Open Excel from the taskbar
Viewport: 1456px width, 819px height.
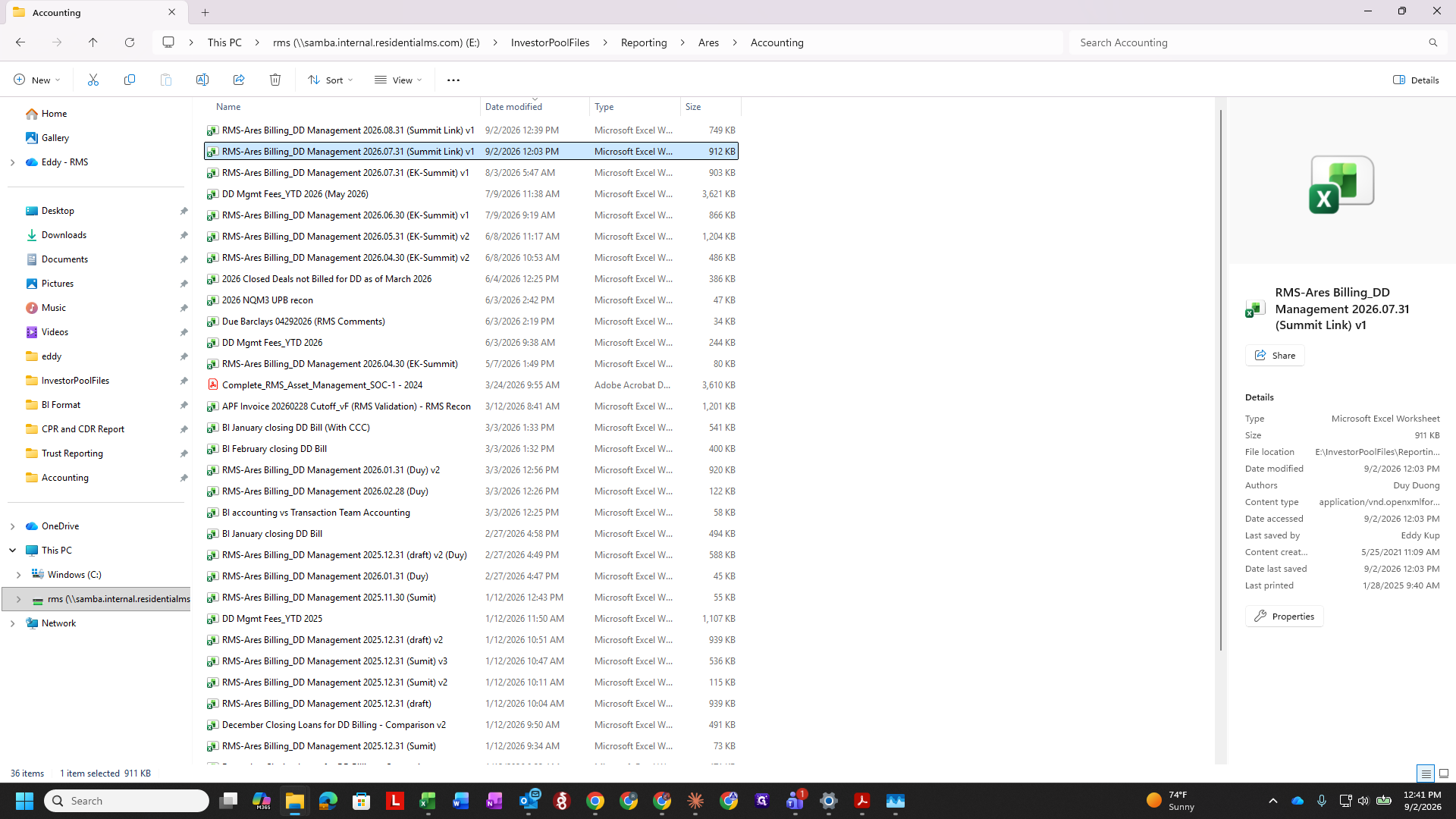pyautogui.click(x=428, y=801)
